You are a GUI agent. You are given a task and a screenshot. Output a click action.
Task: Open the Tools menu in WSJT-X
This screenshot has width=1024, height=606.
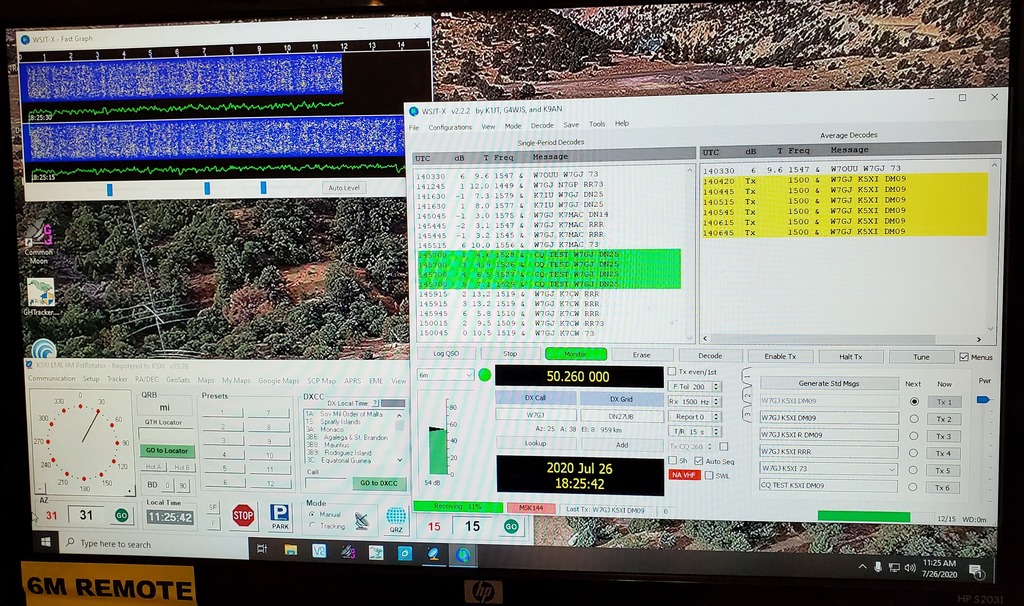tap(596, 124)
